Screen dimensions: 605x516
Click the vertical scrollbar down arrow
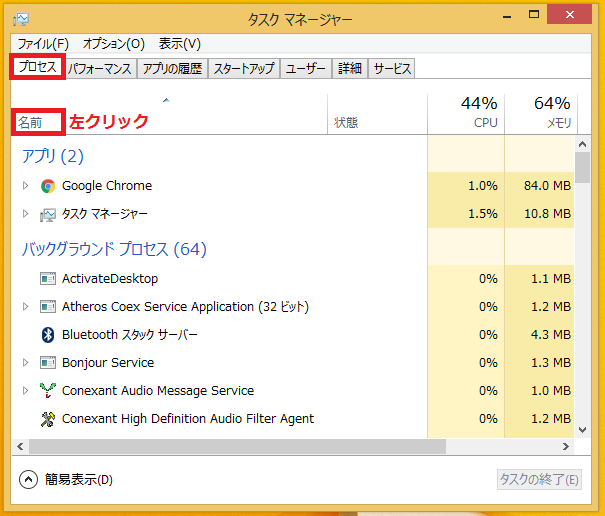(583, 430)
